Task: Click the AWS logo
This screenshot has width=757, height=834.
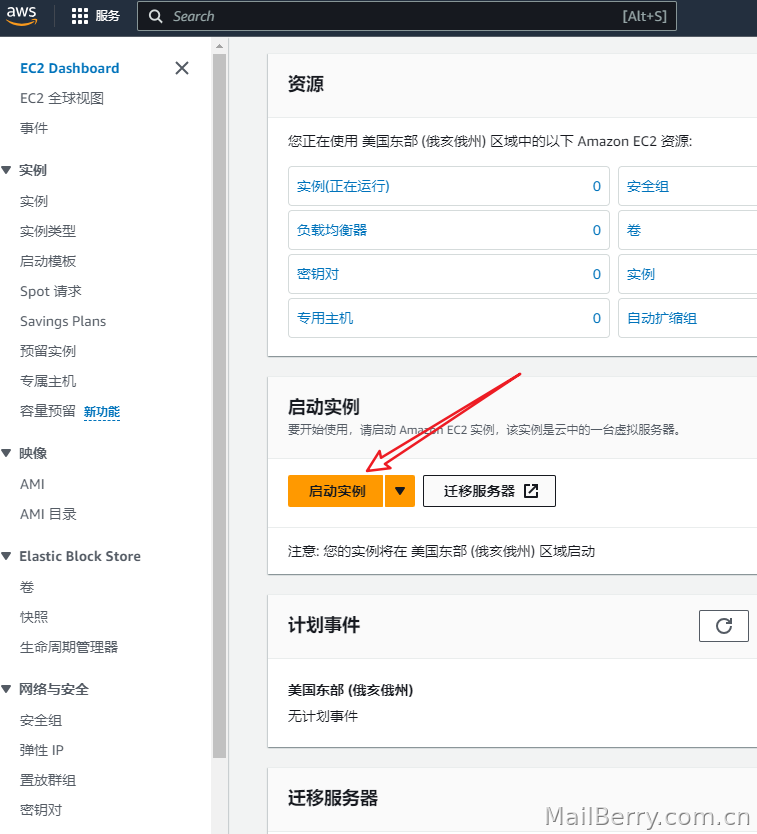Action: coord(21,15)
